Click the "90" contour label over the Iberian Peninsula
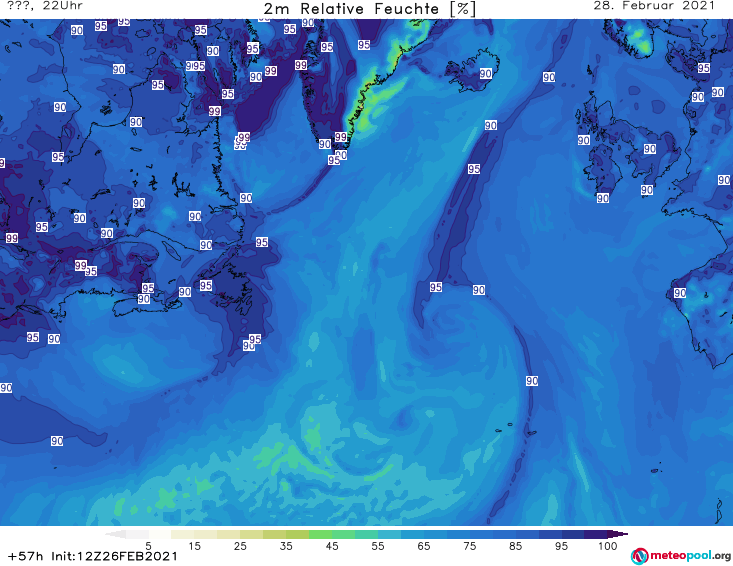733x566 pixels. tap(680, 293)
